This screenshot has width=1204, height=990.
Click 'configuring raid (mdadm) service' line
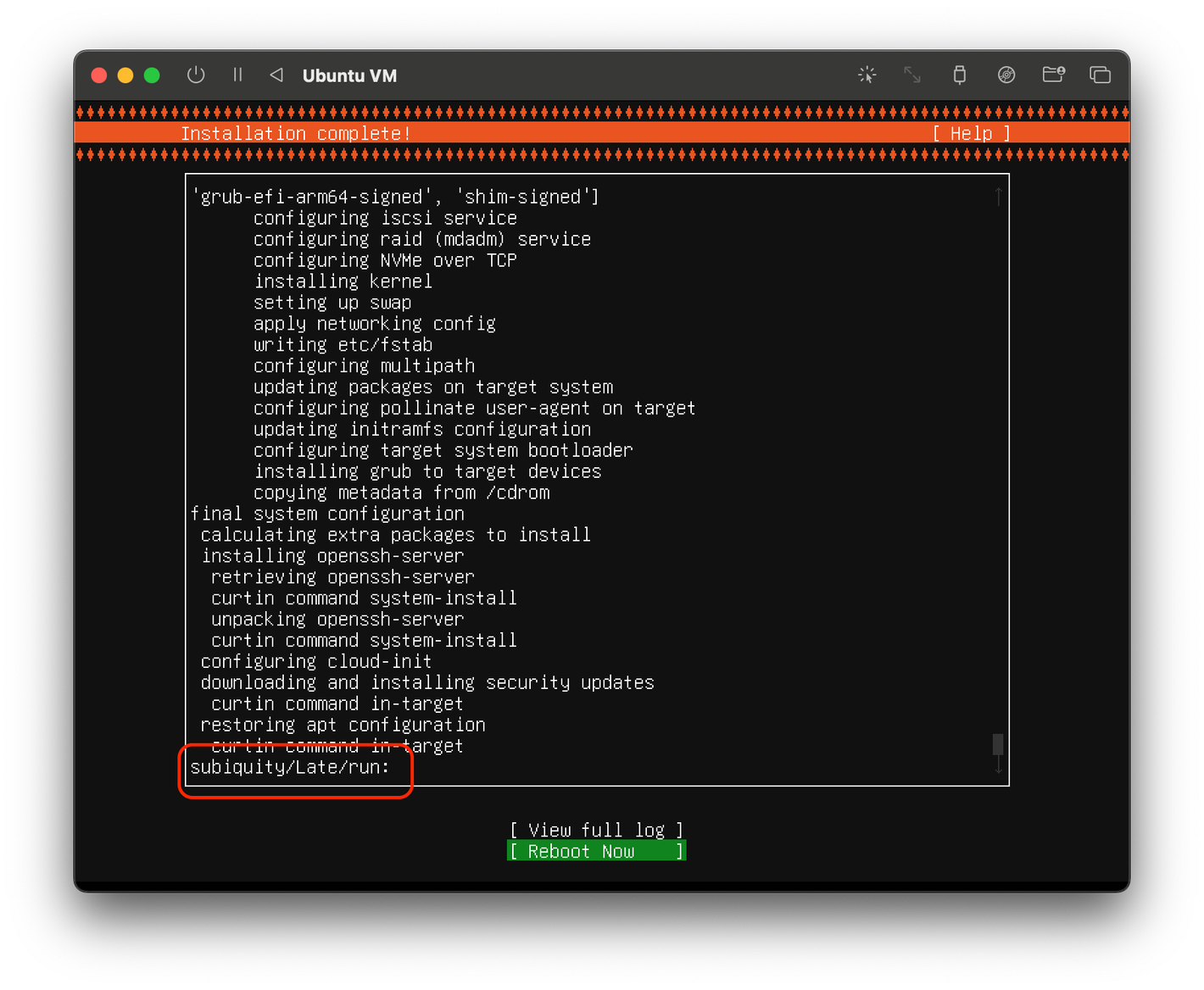[x=422, y=239]
